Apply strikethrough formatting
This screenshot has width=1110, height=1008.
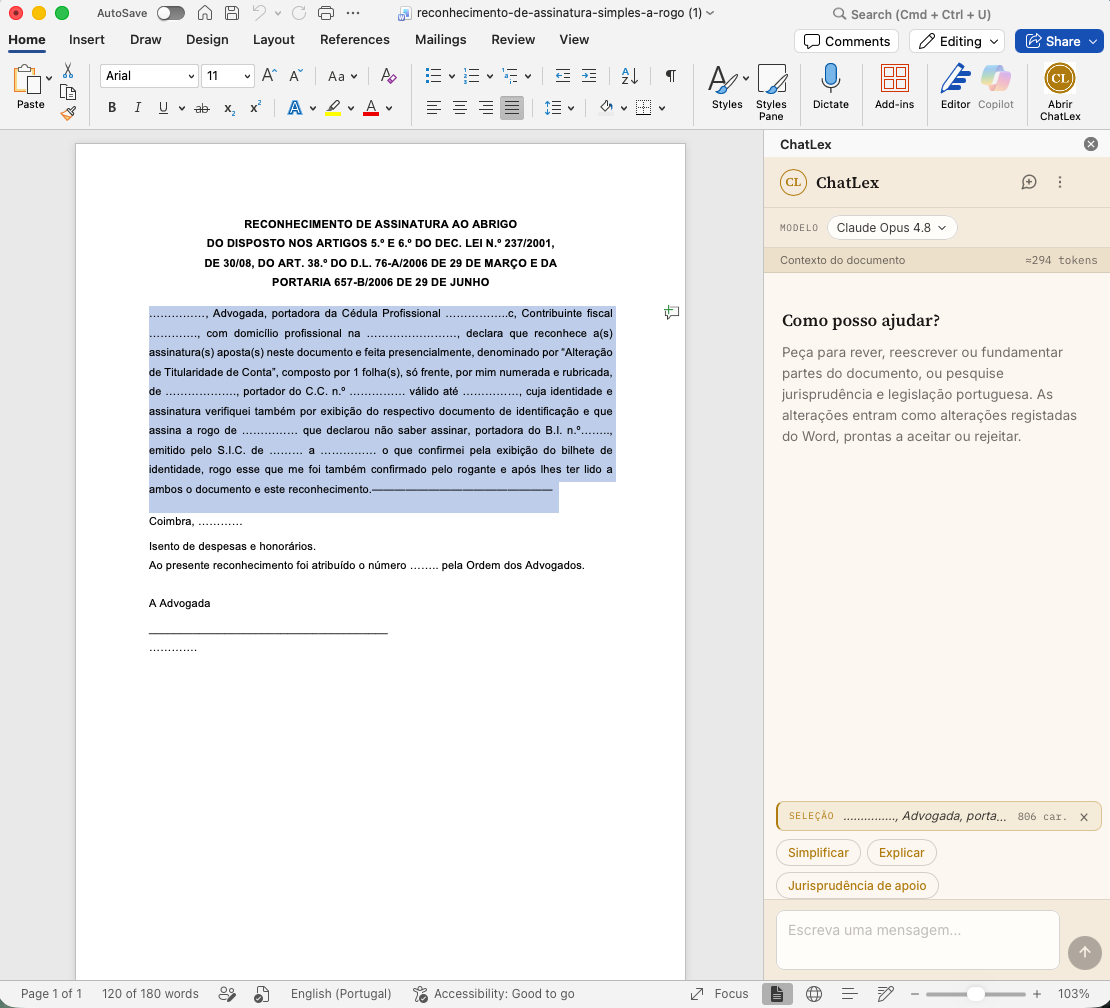tap(202, 108)
